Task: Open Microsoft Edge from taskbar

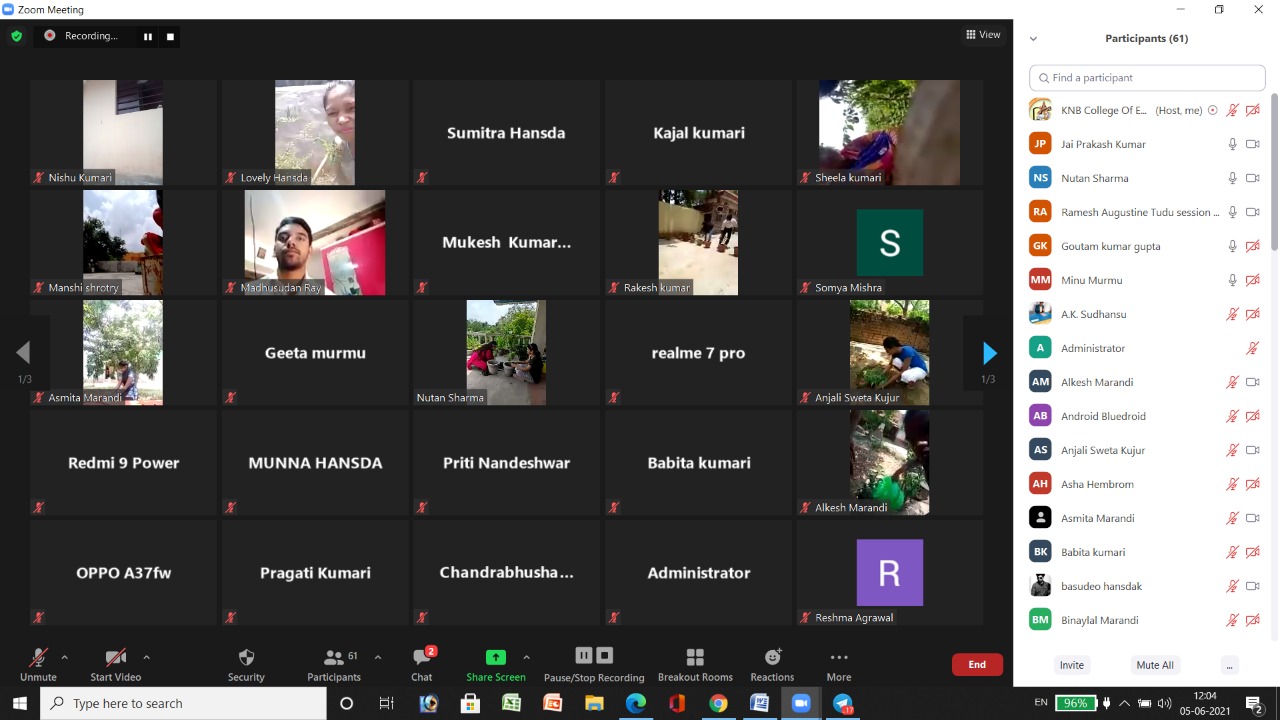Action: pos(635,703)
